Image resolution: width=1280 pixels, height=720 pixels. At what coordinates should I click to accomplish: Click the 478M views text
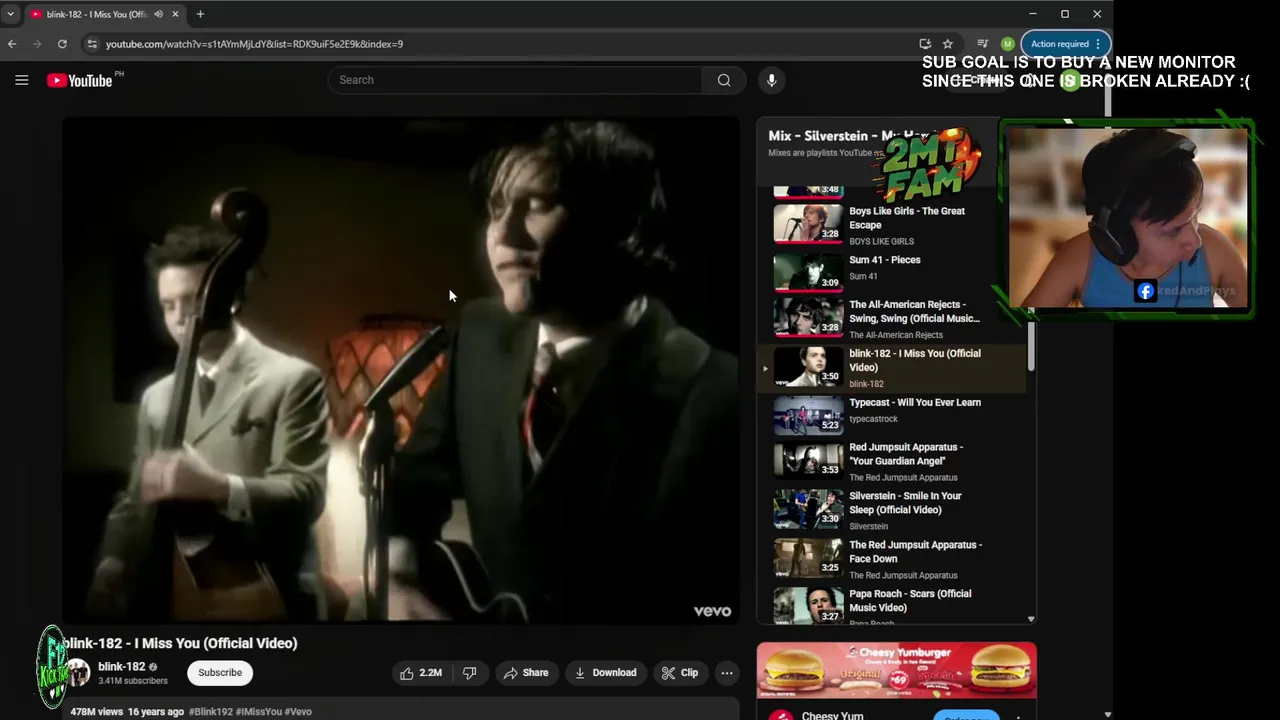tap(97, 712)
